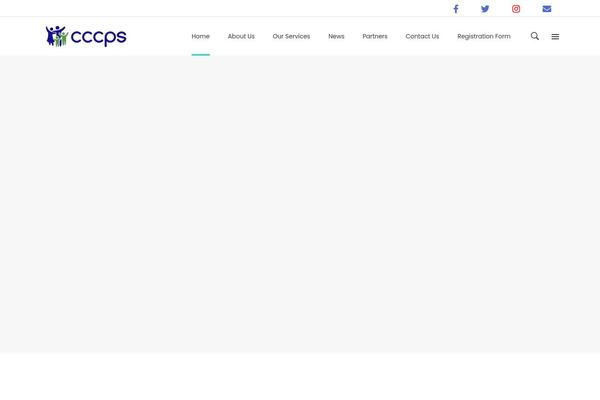
Task: Open the hamburger side menu icon
Action: click(555, 36)
